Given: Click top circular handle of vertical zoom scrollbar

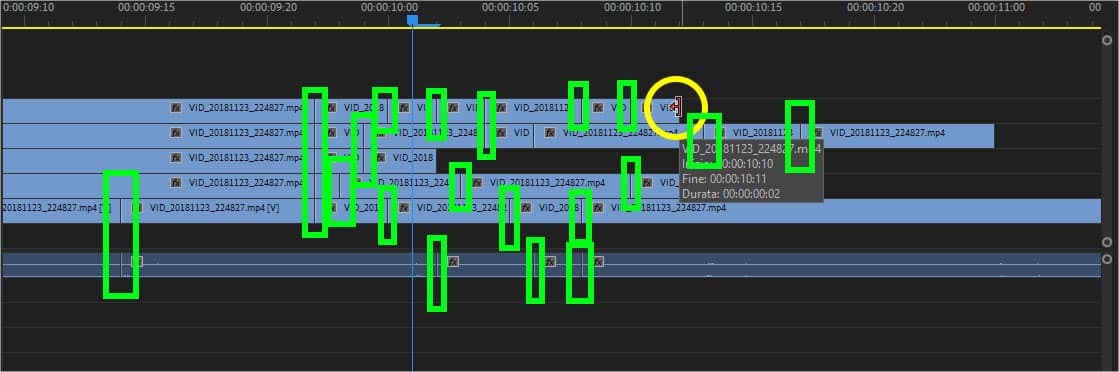Looking at the screenshot, I should click(1107, 41).
